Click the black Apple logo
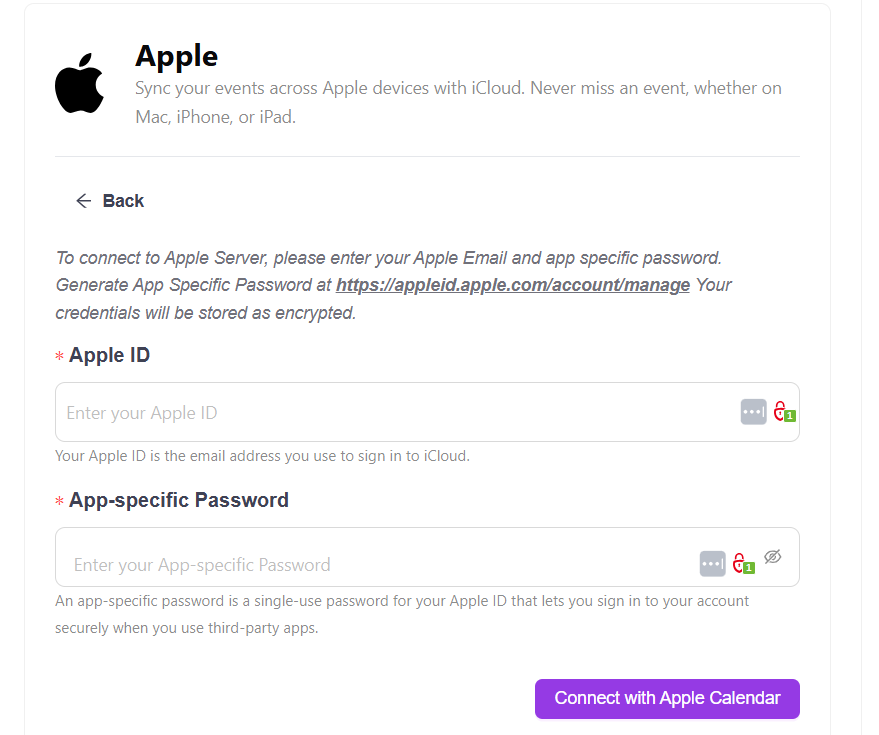The width and height of the screenshot is (879, 735). (x=80, y=83)
